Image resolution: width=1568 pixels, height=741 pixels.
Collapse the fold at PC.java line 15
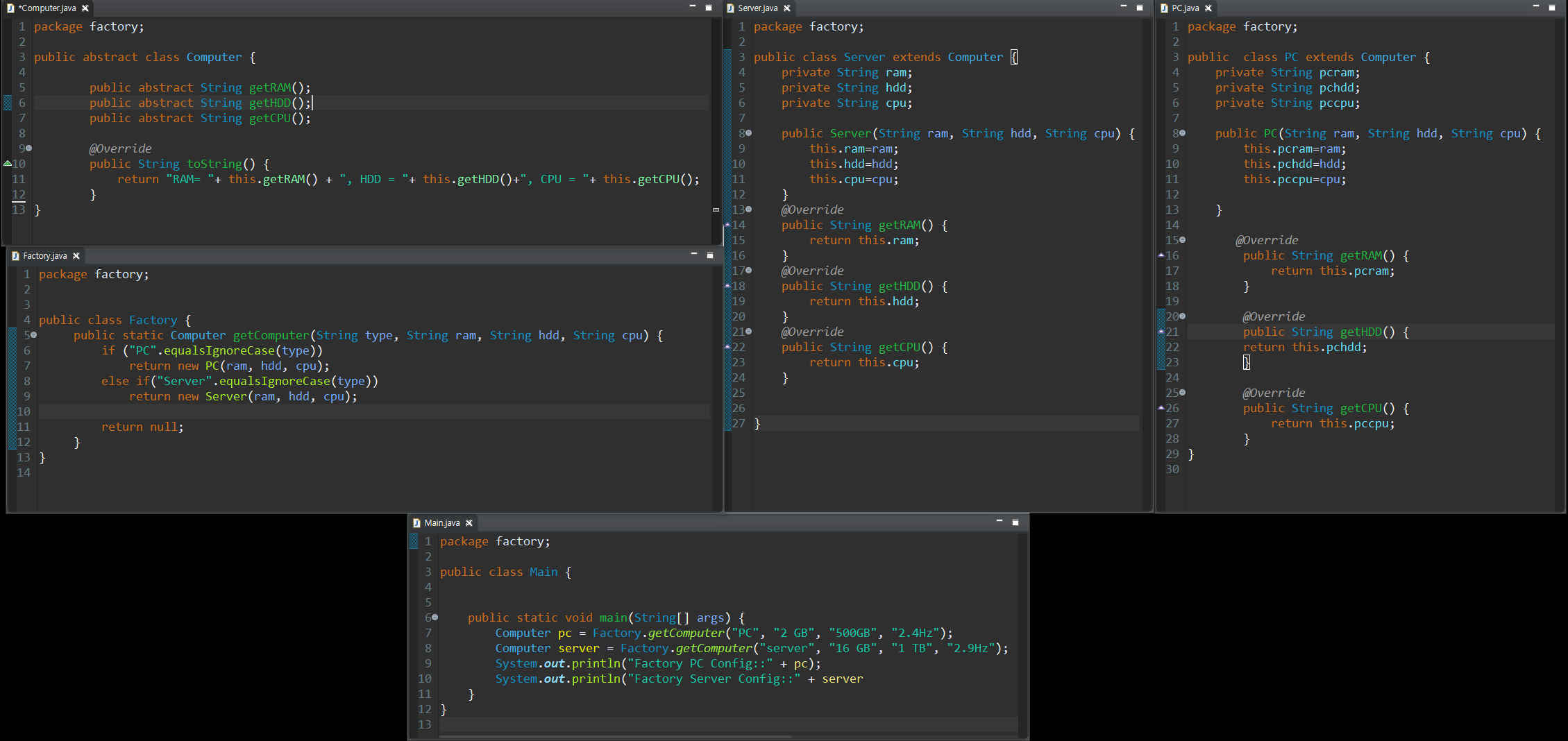[x=1182, y=240]
